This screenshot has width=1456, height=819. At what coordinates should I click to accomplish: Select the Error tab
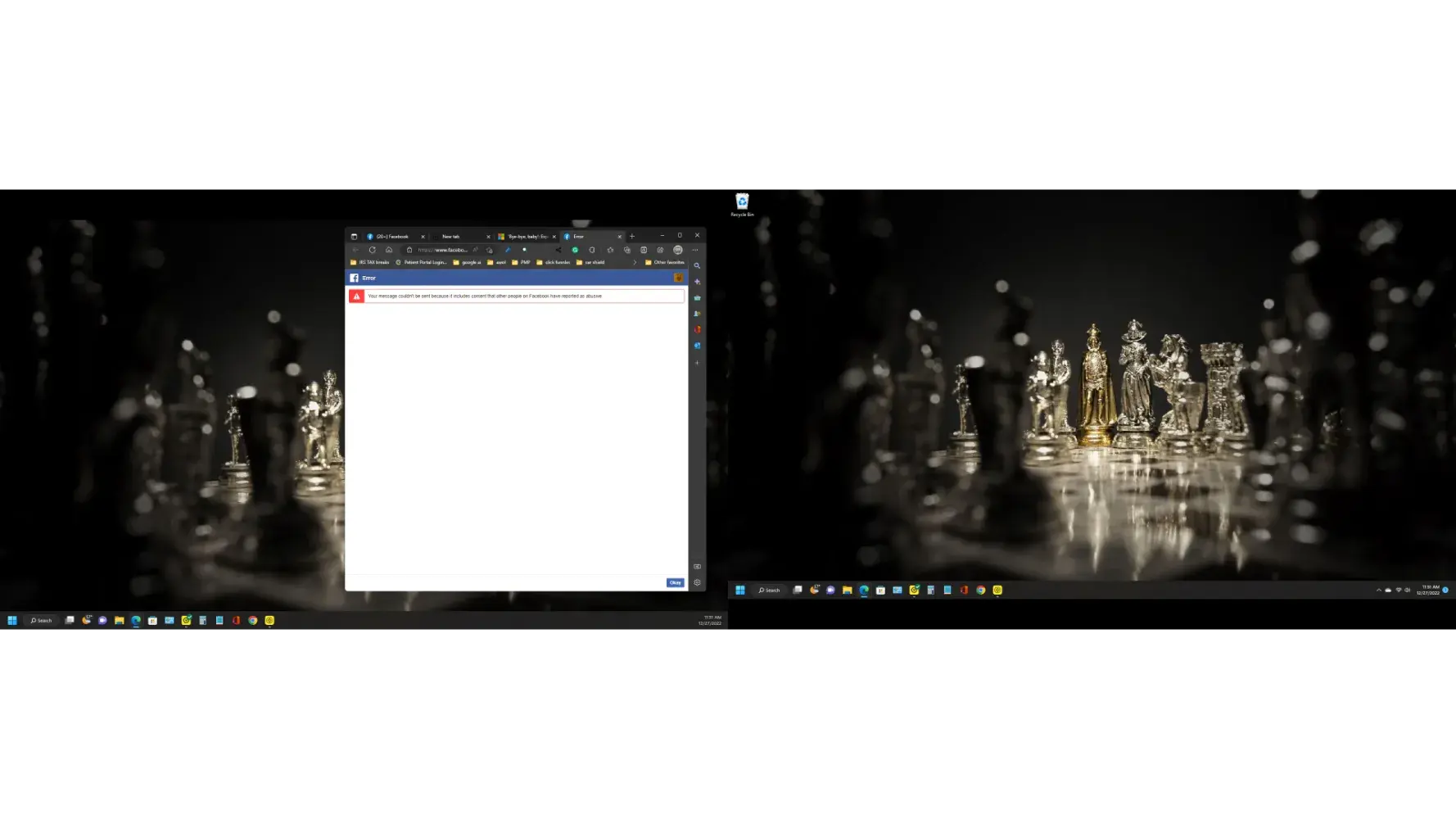pyautogui.click(x=592, y=236)
